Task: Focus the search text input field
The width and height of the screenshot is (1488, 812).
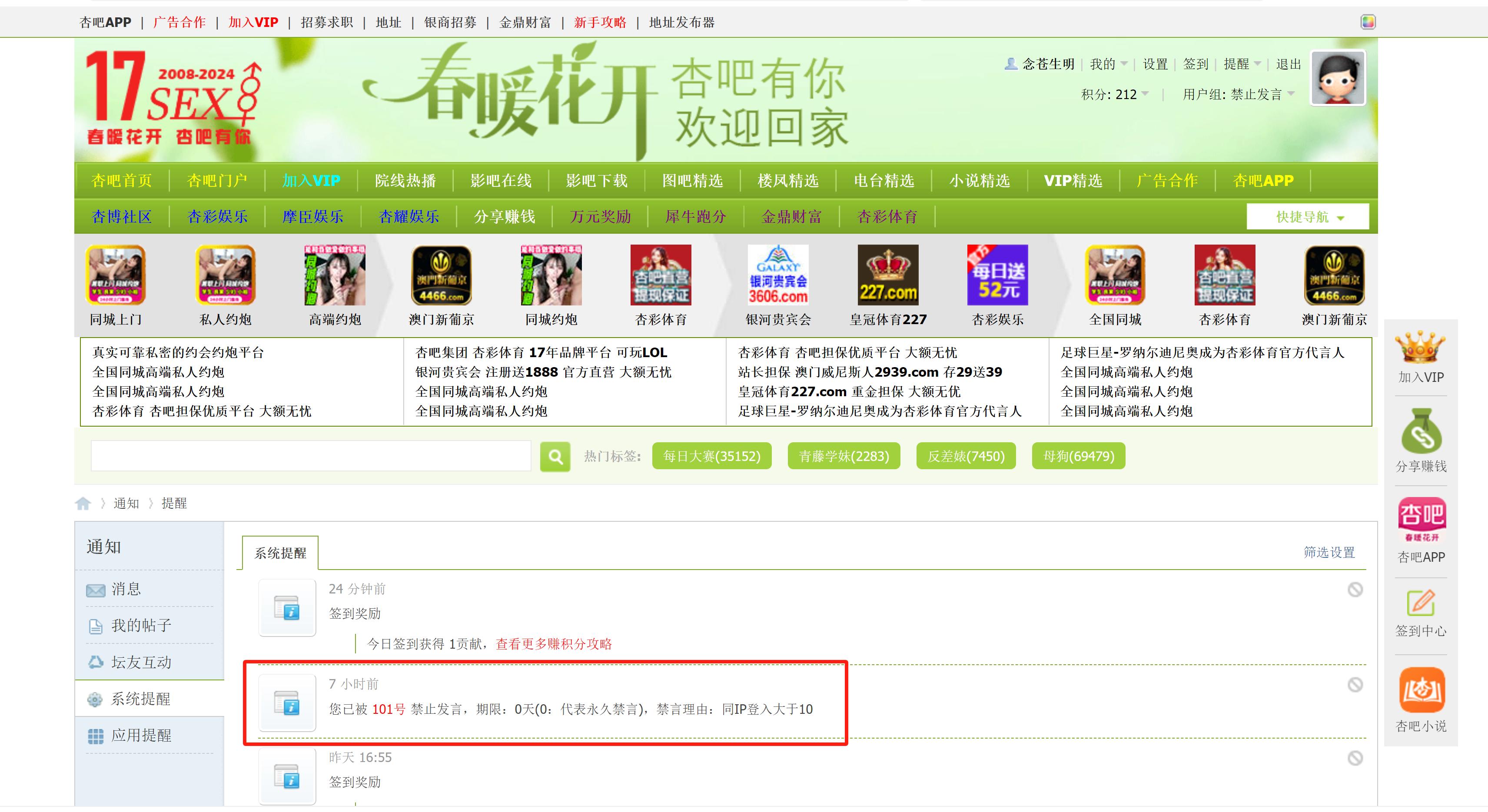Action: click(x=311, y=456)
